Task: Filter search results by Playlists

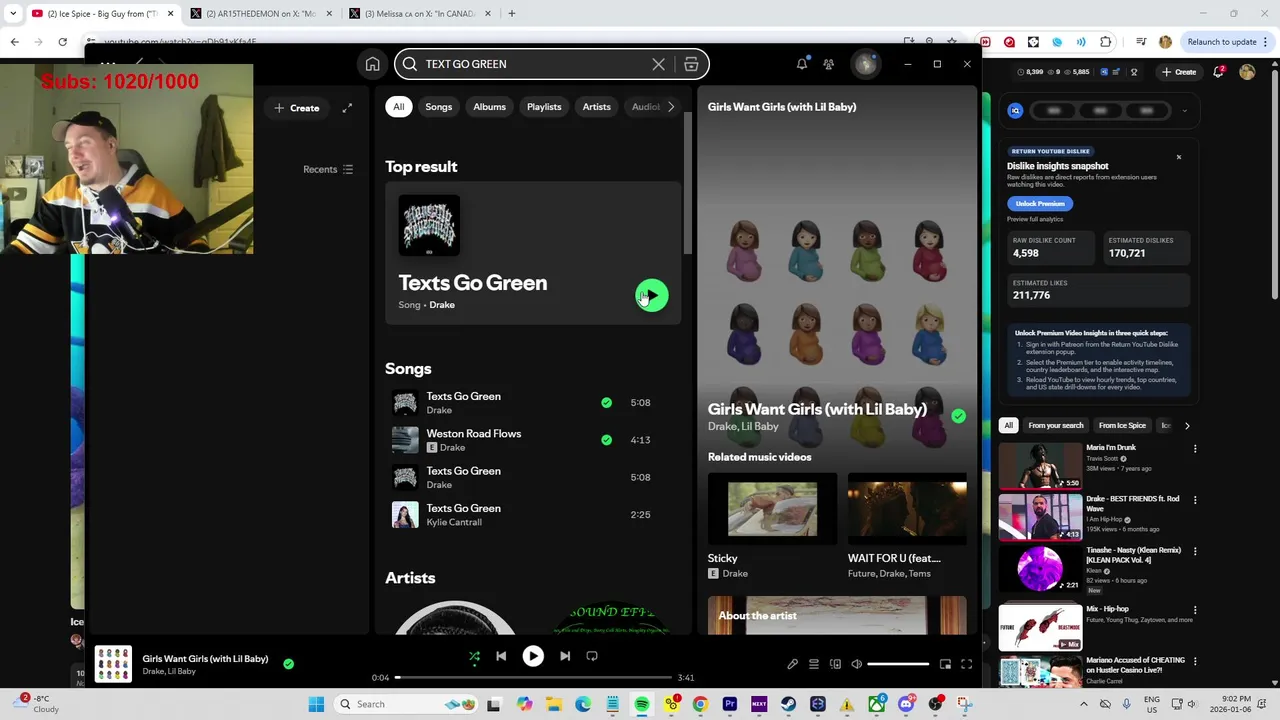Action: tap(544, 107)
